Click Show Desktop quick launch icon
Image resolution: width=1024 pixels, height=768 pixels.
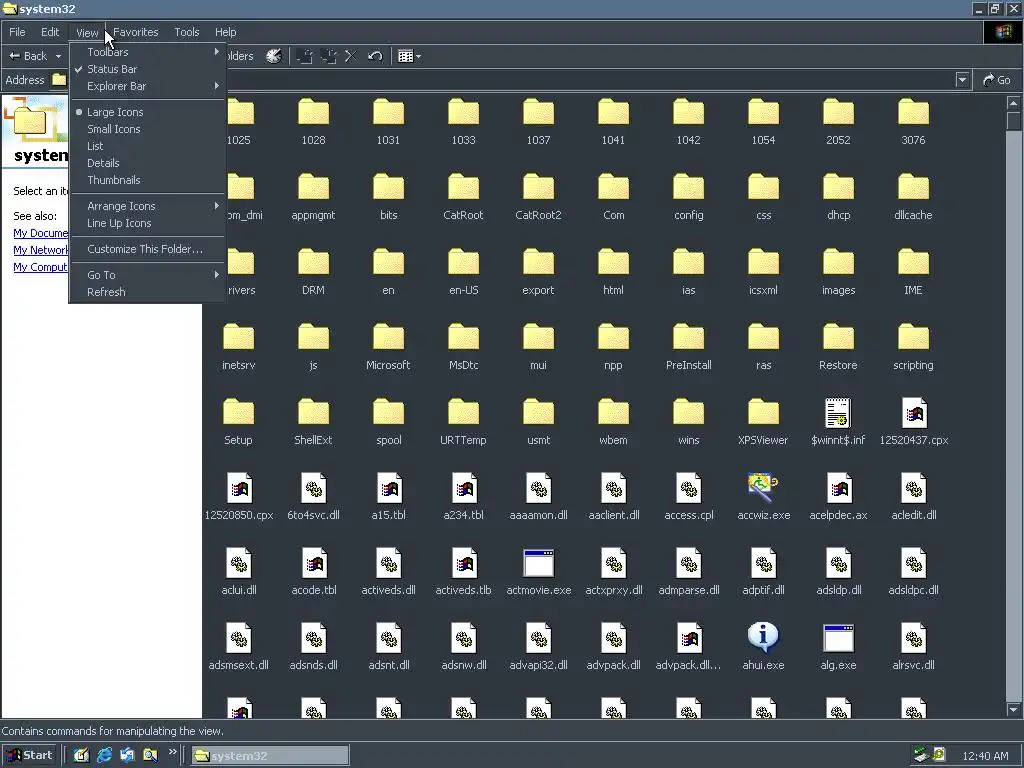click(81, 755)
